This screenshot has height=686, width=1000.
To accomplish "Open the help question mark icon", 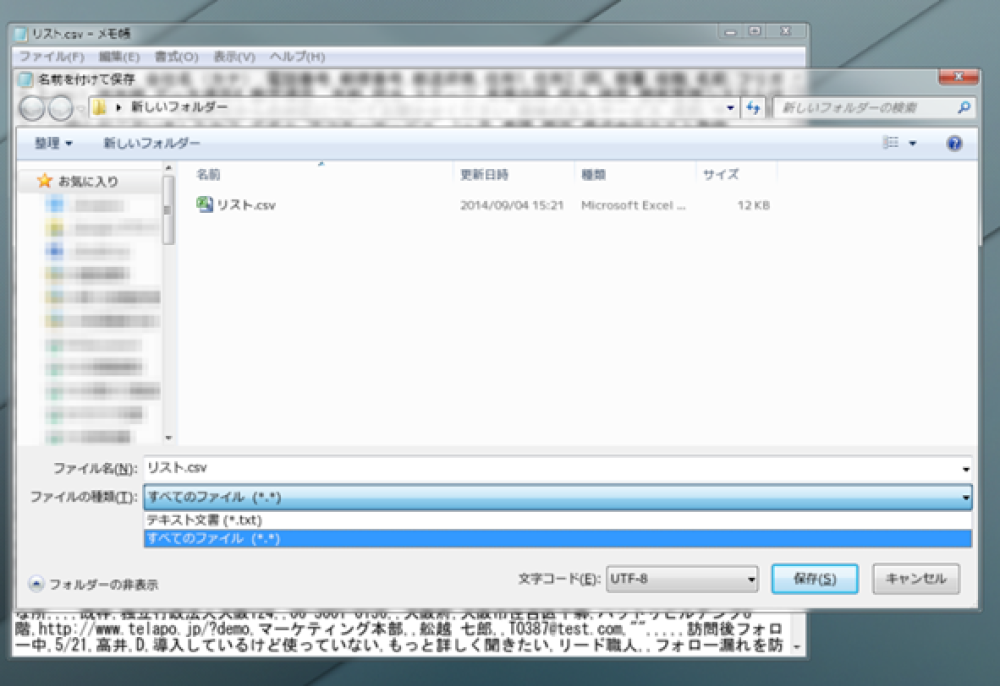I will point(954,144).
